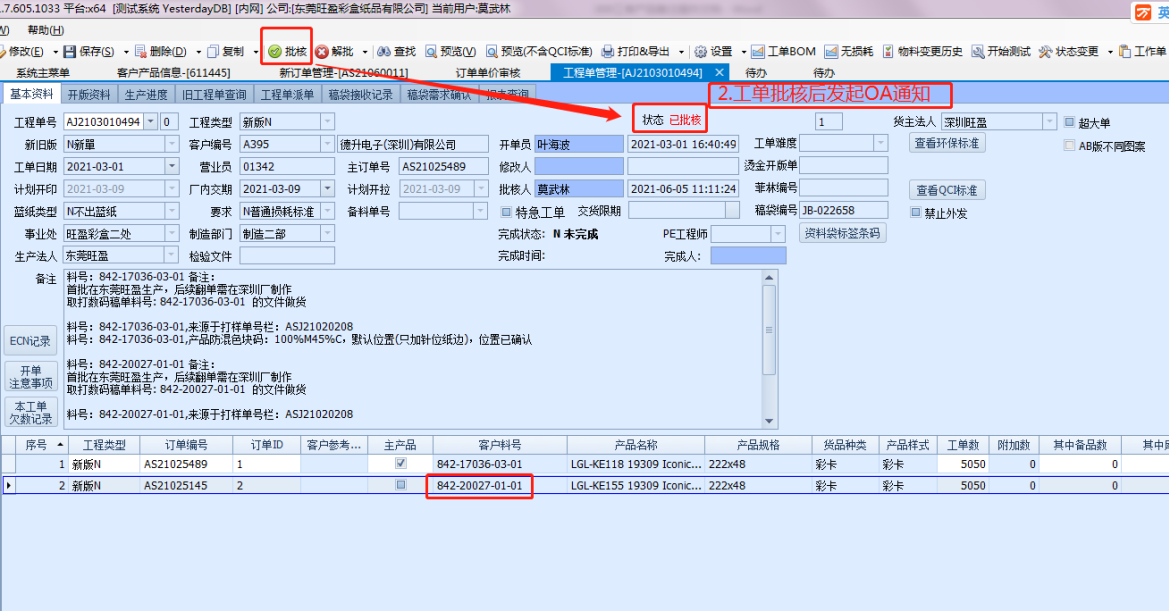
Task: Open the 工程类型 新版N dropdown
Action: coord(327,122)
